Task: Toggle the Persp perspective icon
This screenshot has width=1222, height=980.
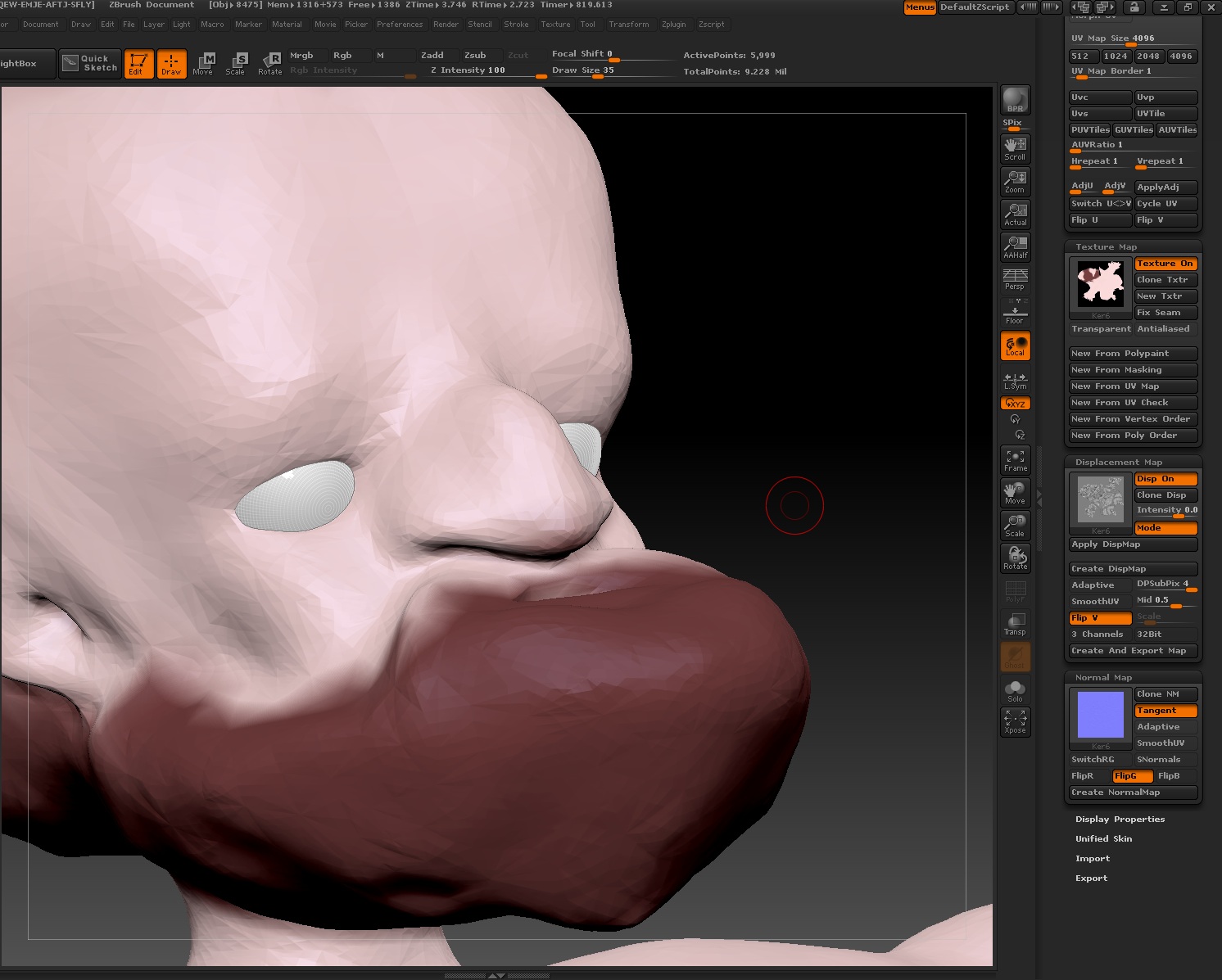Action: click(x=1015, y=279)
